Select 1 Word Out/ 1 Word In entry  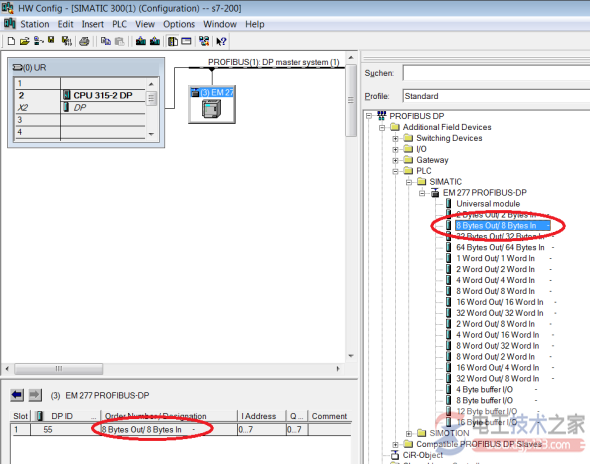click(x=495, y=258)
